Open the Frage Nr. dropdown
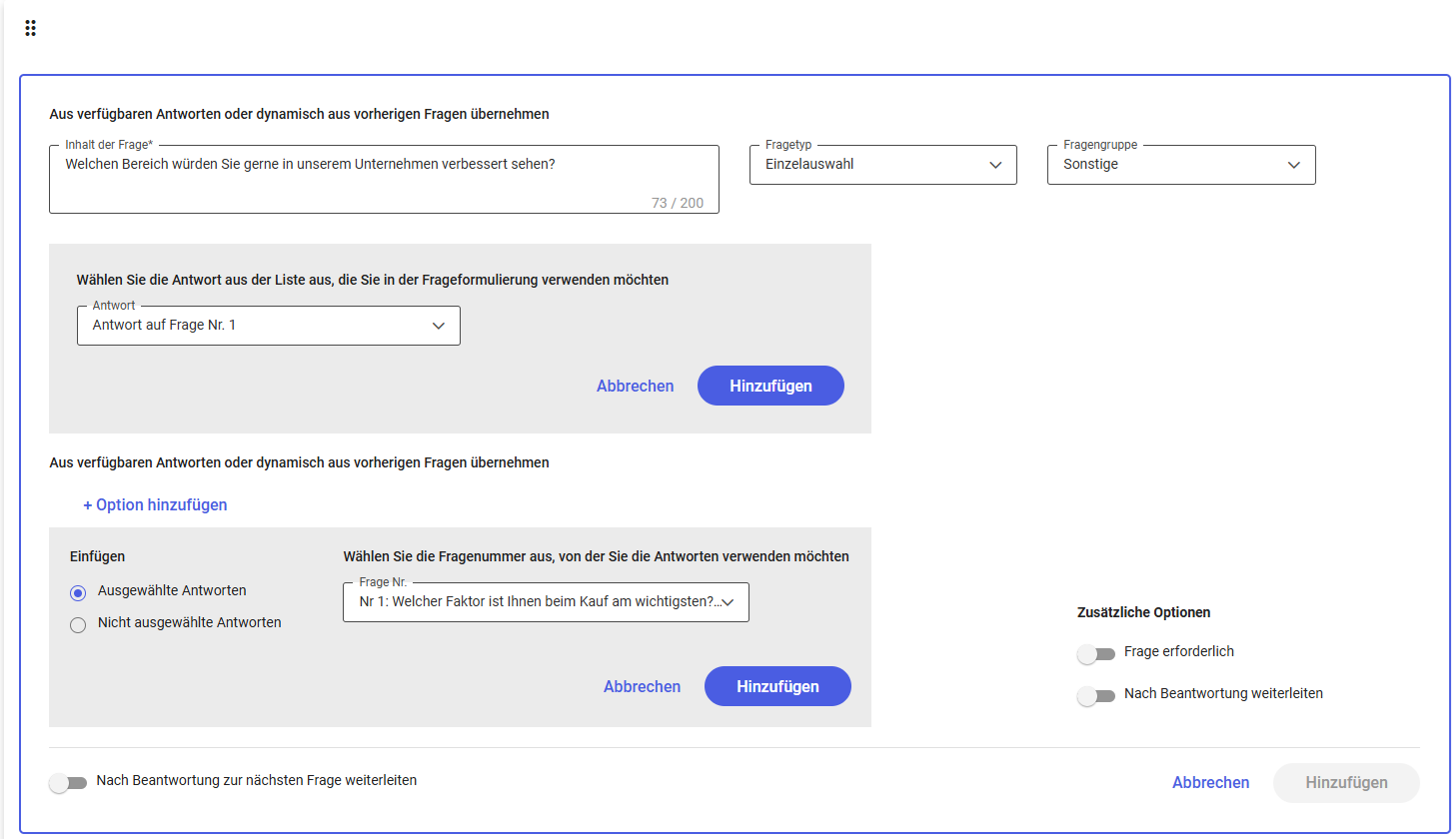The image size is (1456, 839). [546, 602]
